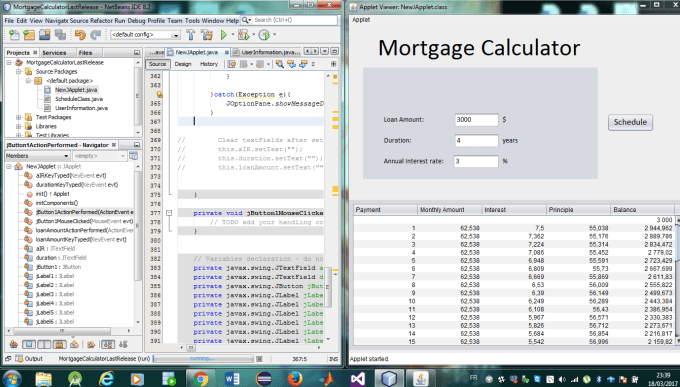The height and width of the screenshot is (387, 680).
Task: Open the Members dropdown in Navigator
Action: pos(37,156)
